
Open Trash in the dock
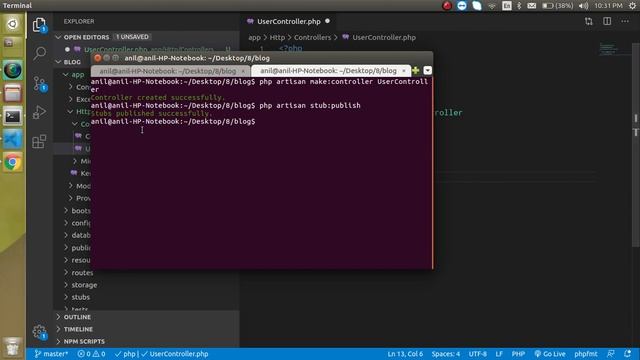point(13,347)
